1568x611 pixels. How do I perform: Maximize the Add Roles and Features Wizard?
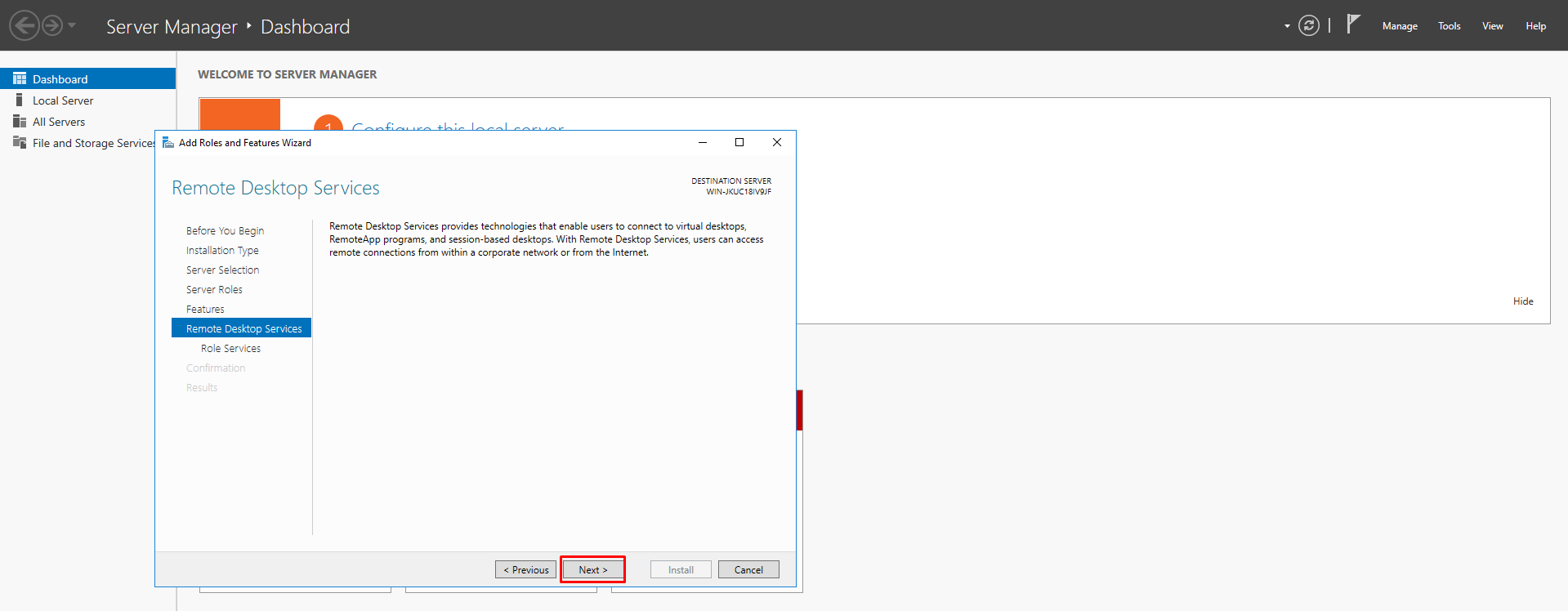[739, 142]
